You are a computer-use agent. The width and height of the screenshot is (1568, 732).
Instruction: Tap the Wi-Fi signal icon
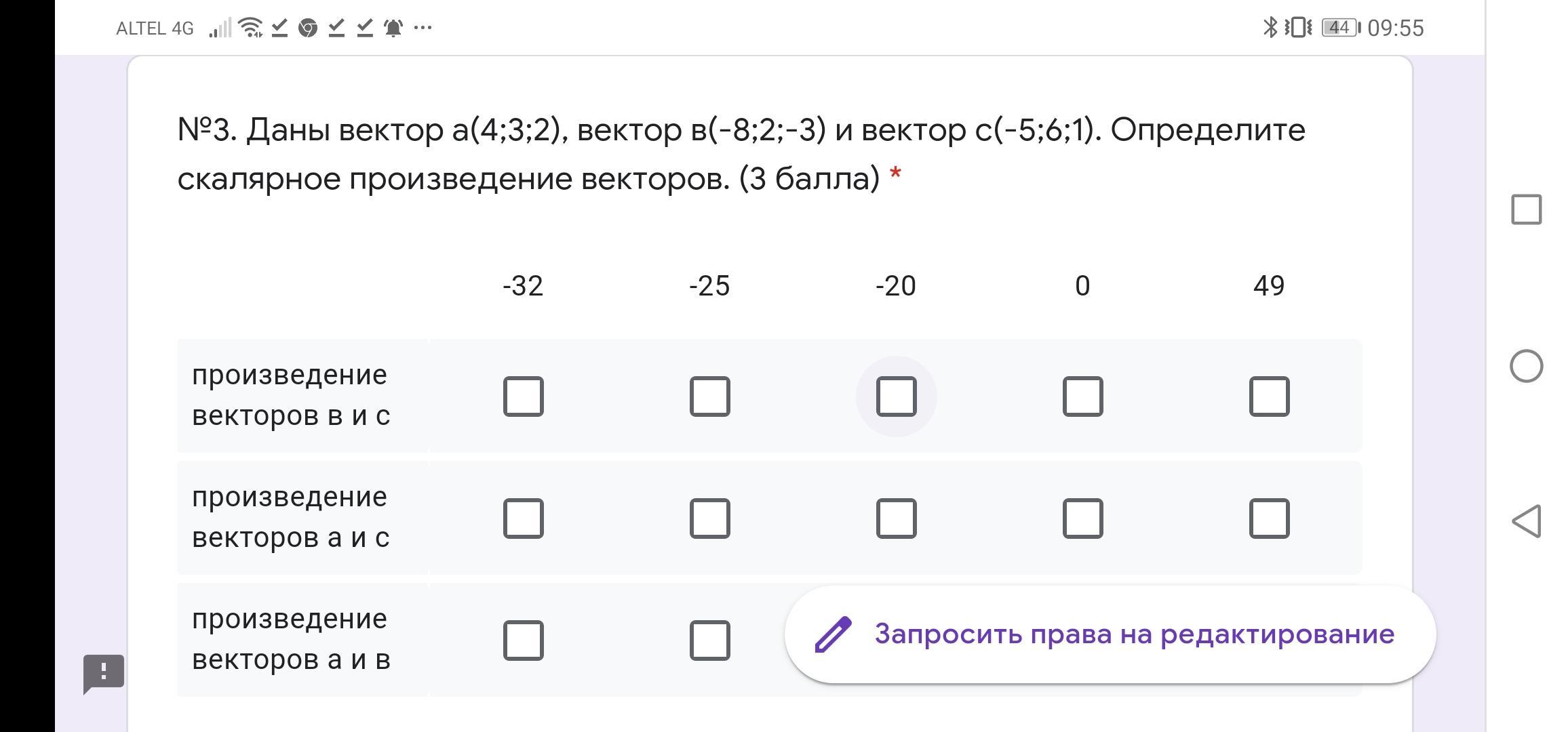[x=251, y=28]
